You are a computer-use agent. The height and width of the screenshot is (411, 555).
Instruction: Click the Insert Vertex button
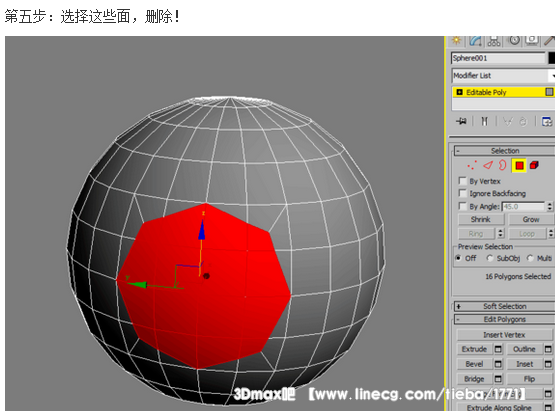click(x=504, y=335)
